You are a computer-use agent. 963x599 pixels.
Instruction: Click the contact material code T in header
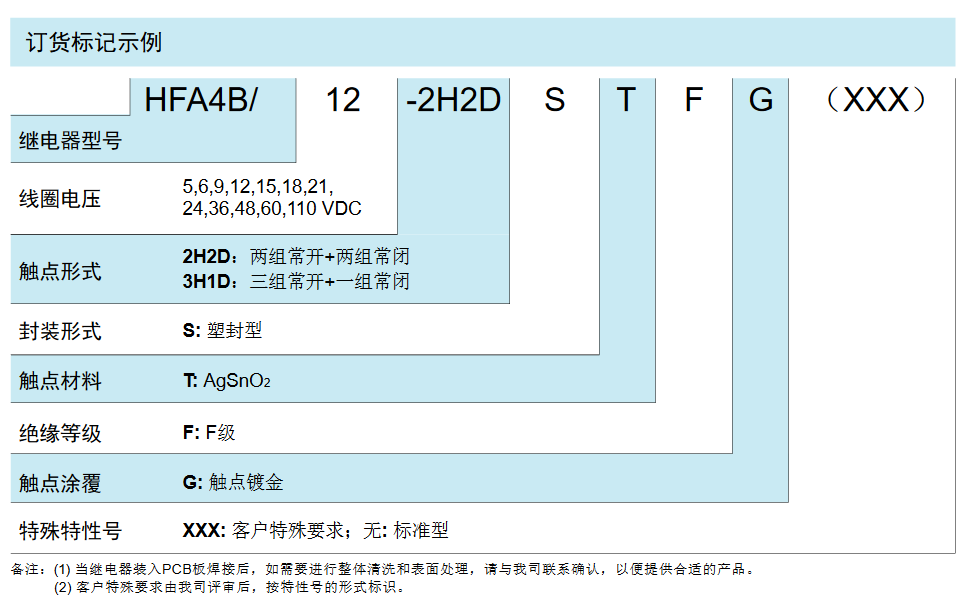[626, 100]
